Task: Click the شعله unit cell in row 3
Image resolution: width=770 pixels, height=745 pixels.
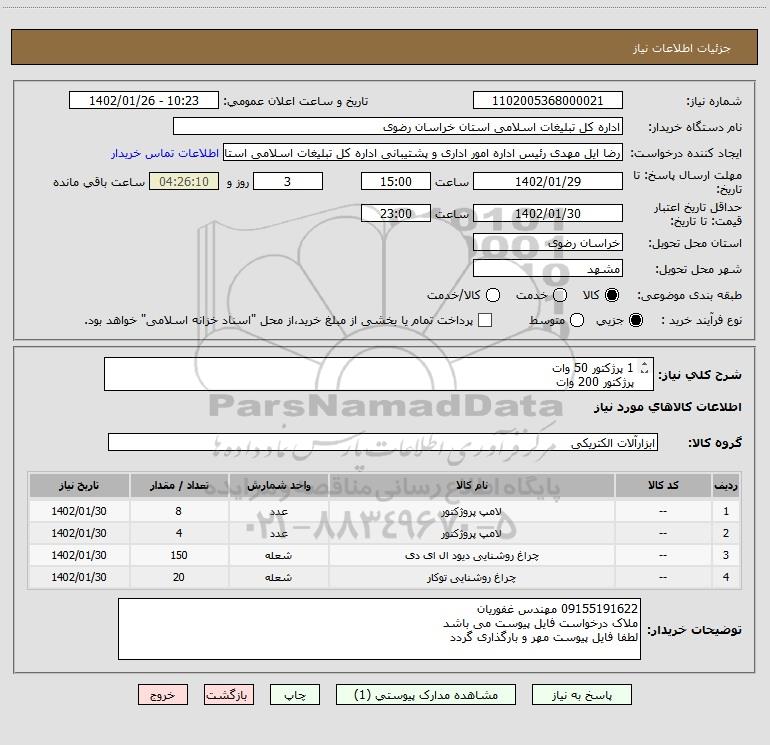Action: click(278, 555)
